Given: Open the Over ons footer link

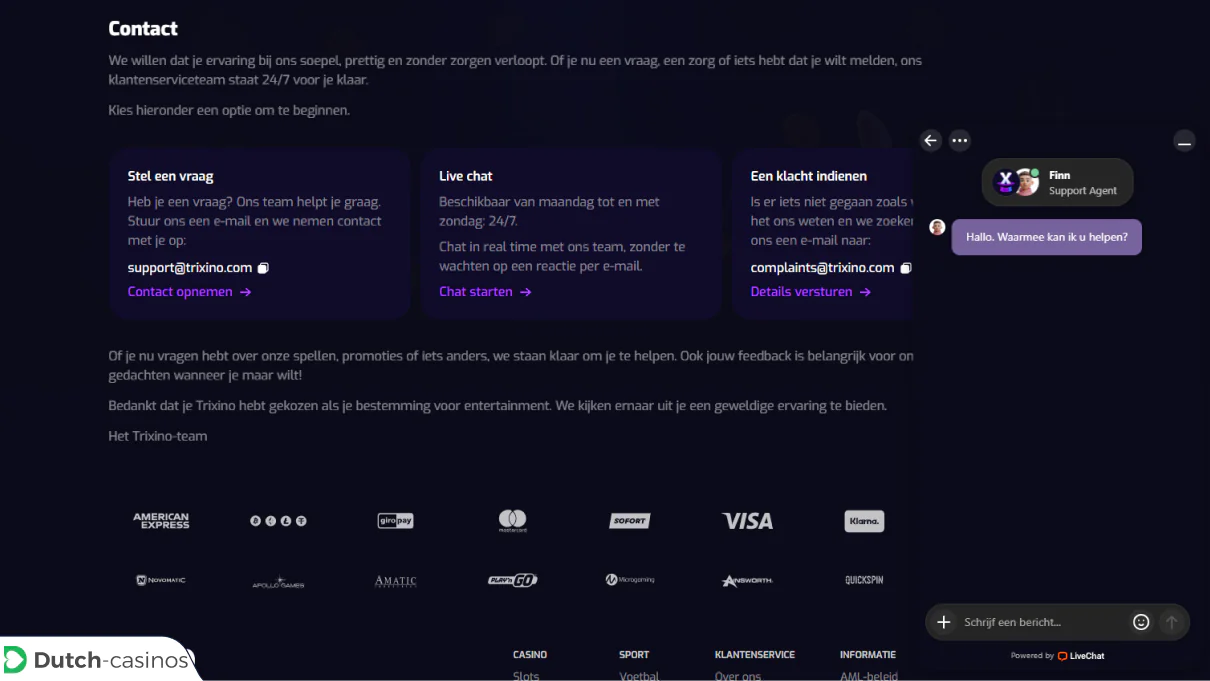Looking at the screenshot, I should coord(738,676).
